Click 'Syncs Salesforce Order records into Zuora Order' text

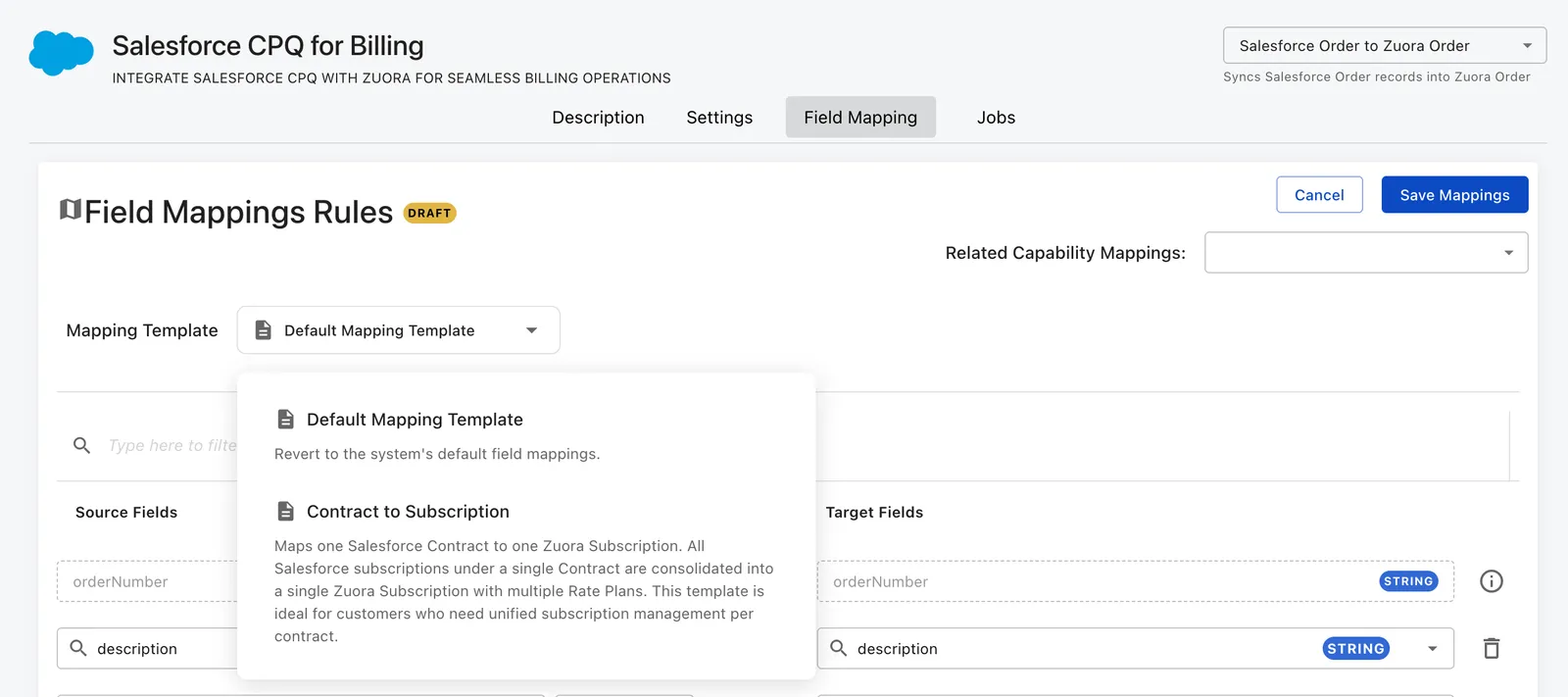coord(1376,76)
